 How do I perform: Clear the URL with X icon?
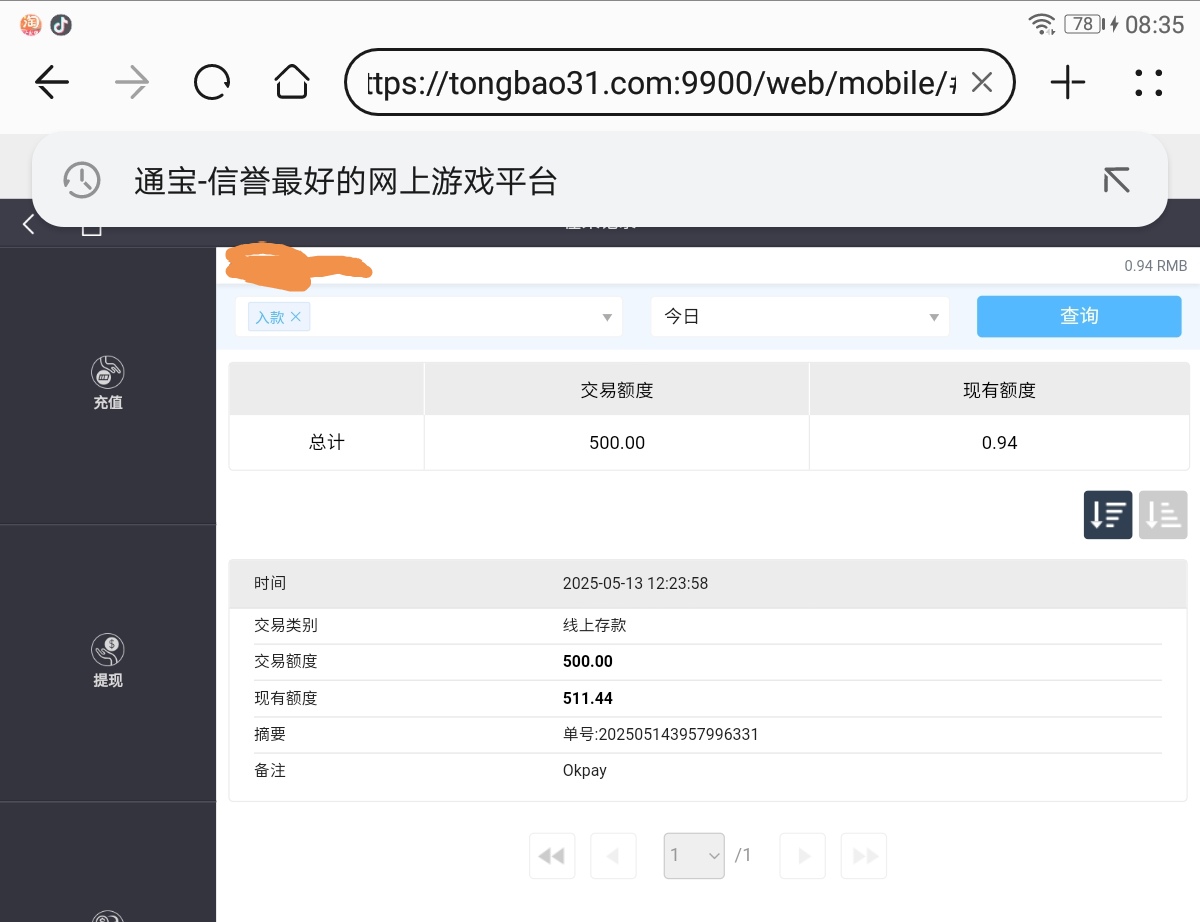982,83
